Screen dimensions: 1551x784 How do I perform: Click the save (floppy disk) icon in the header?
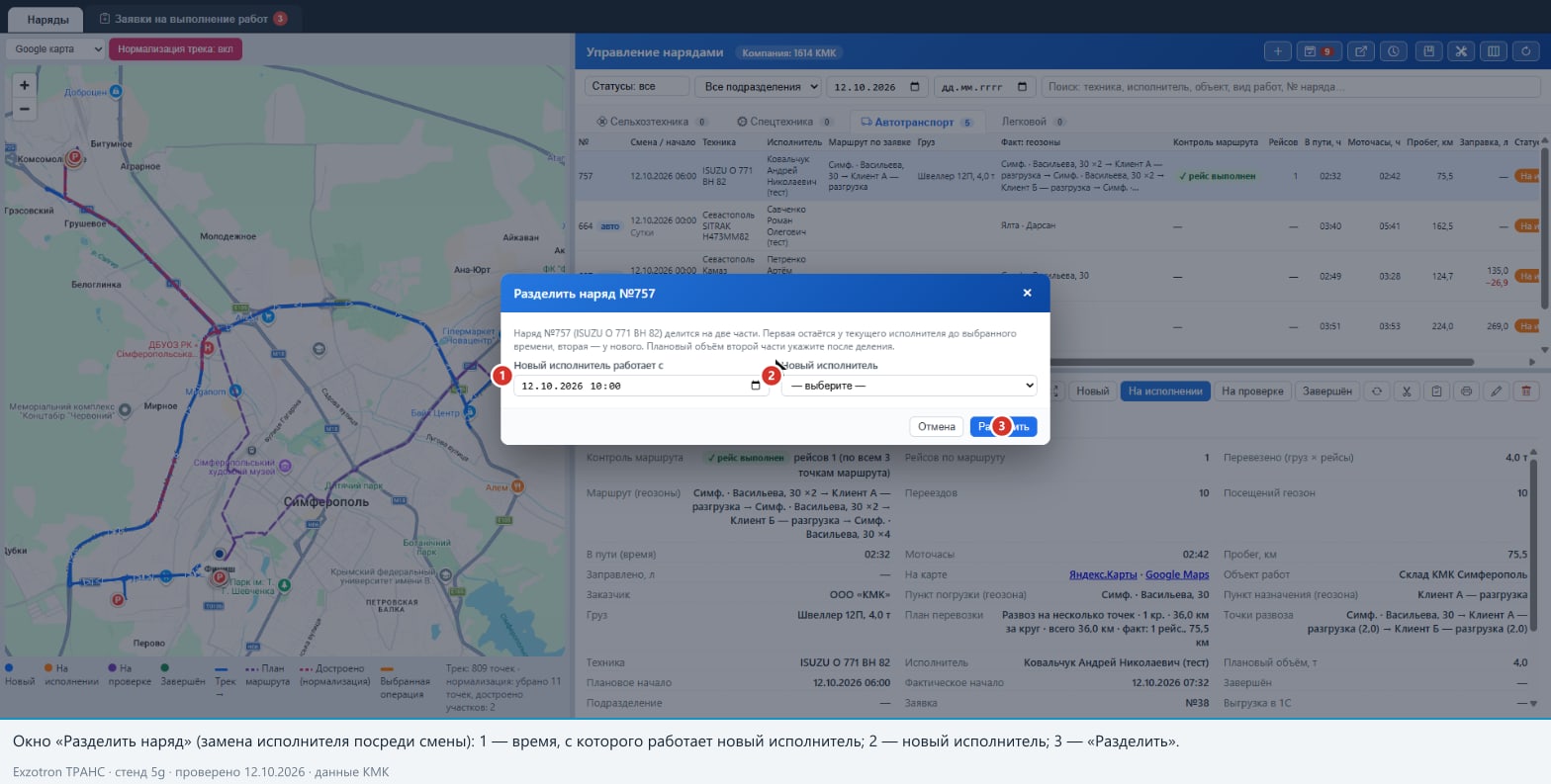coord(1427,51)
